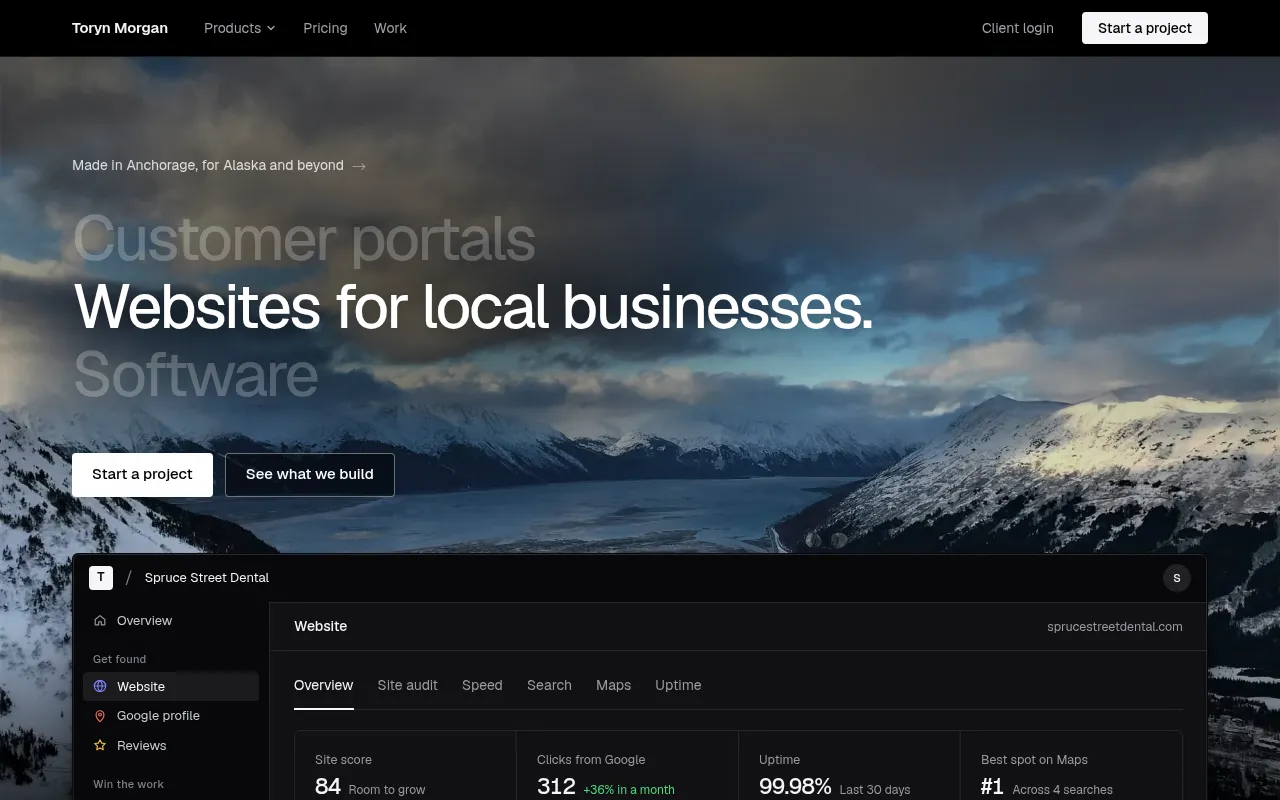Switch to the Search tab
1280x800 pixels.
(x=549, y=685)
